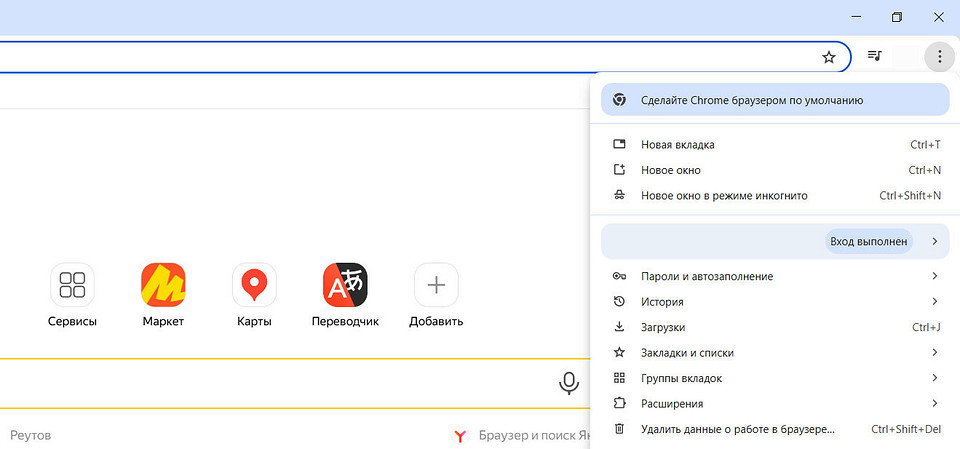Click the Yandex Y logo icon at bottom
Image resolution: width=960 pixels, height=449 pixels.
point(460,436)
